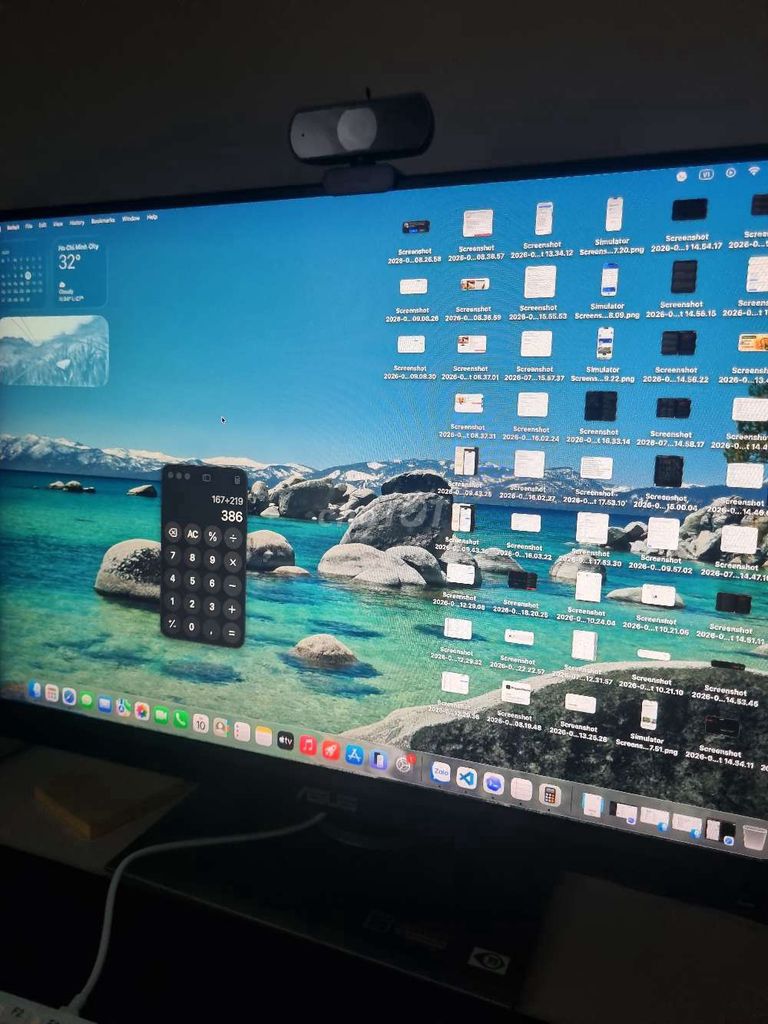Click the Calculator result 386
This screenshot has width=768, height=1024.
click(232, 516)
